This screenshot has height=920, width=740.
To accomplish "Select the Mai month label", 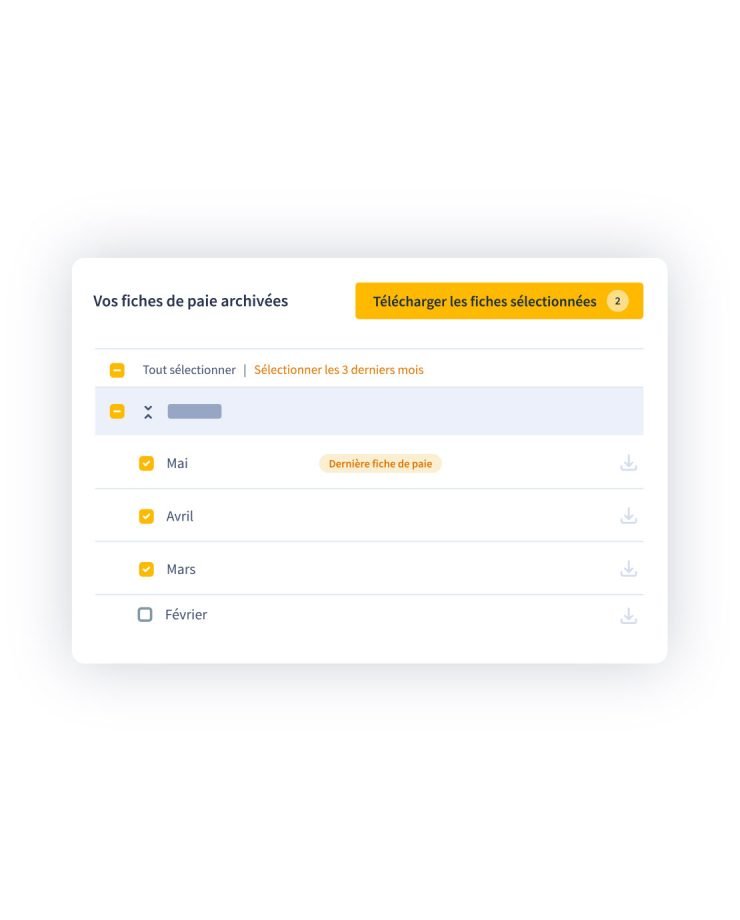I will [177, 464].
